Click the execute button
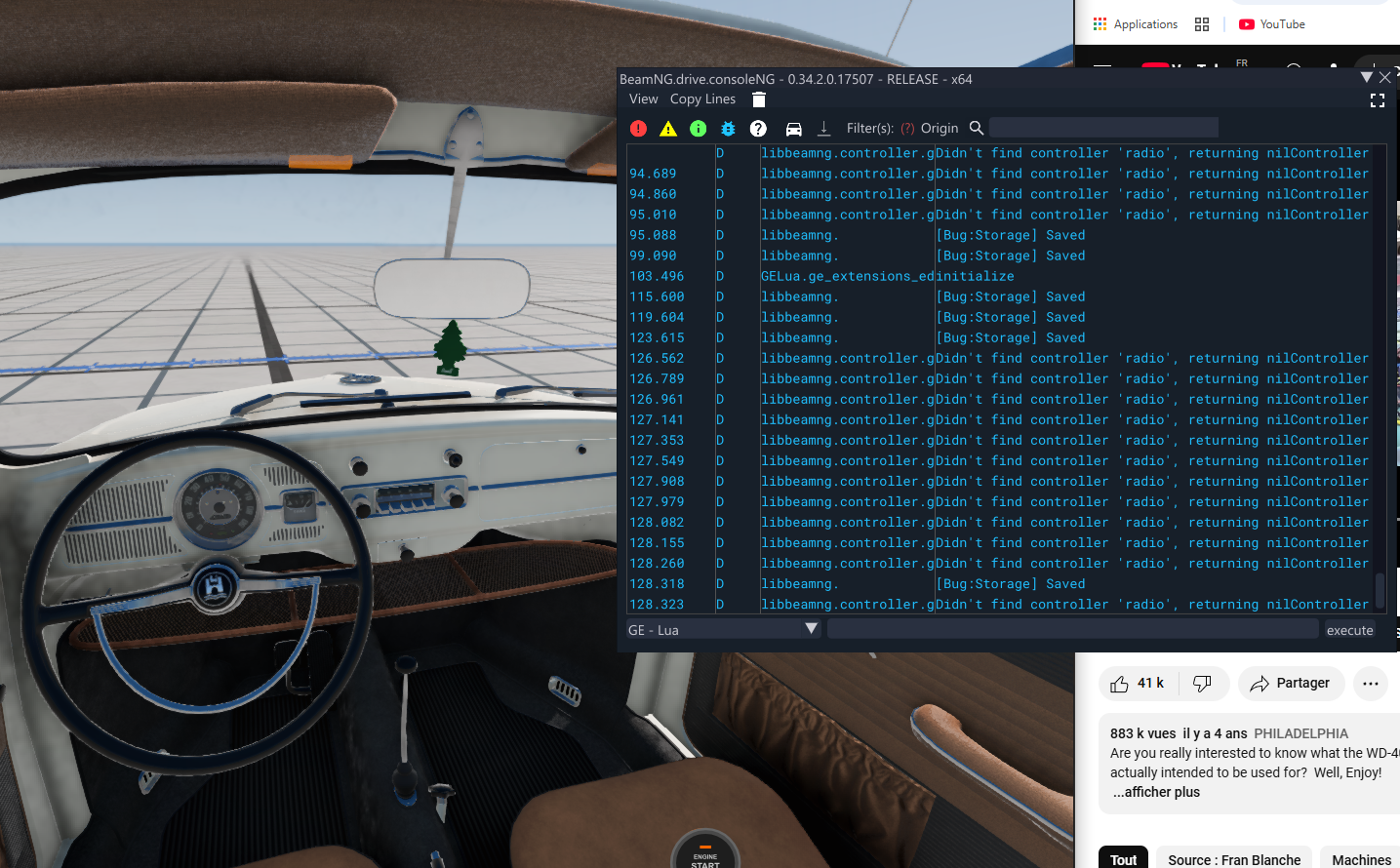This screenshot has width=1400, height=868. coord(1350,630)
